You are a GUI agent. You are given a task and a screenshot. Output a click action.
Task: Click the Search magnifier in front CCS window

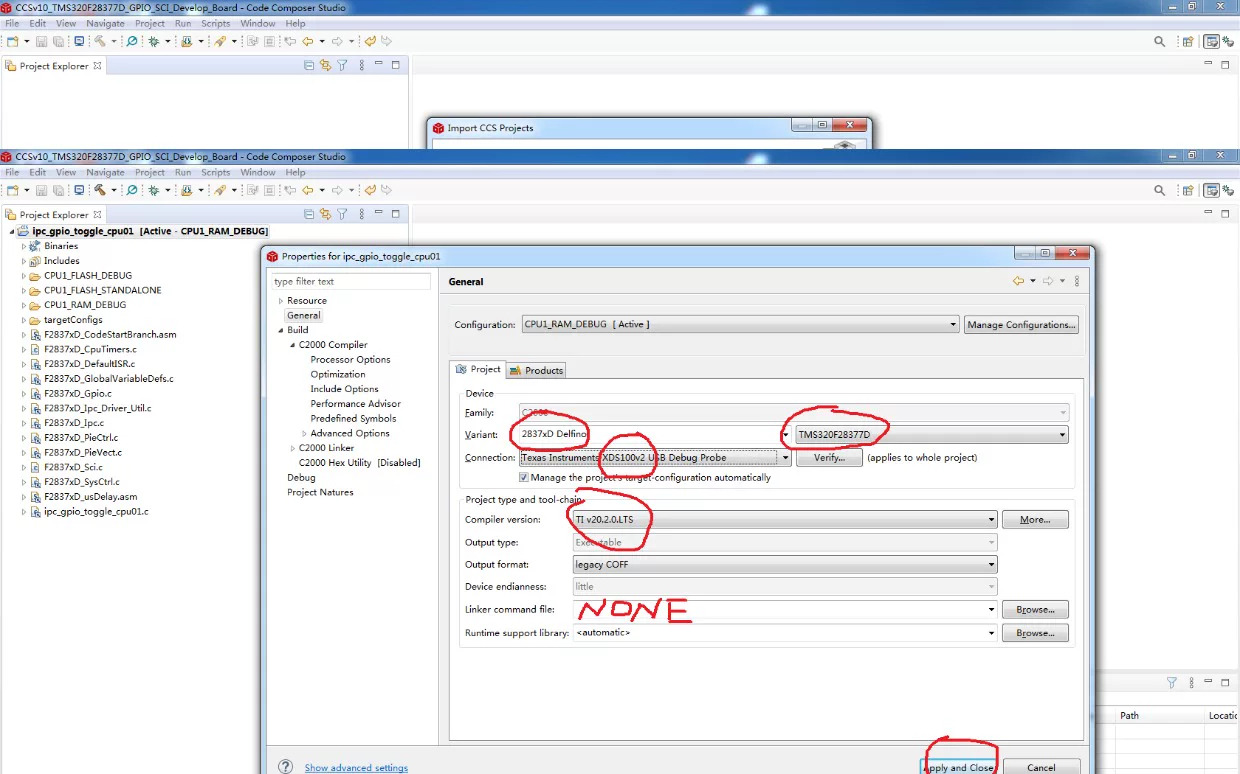[x=1160, y=190]
